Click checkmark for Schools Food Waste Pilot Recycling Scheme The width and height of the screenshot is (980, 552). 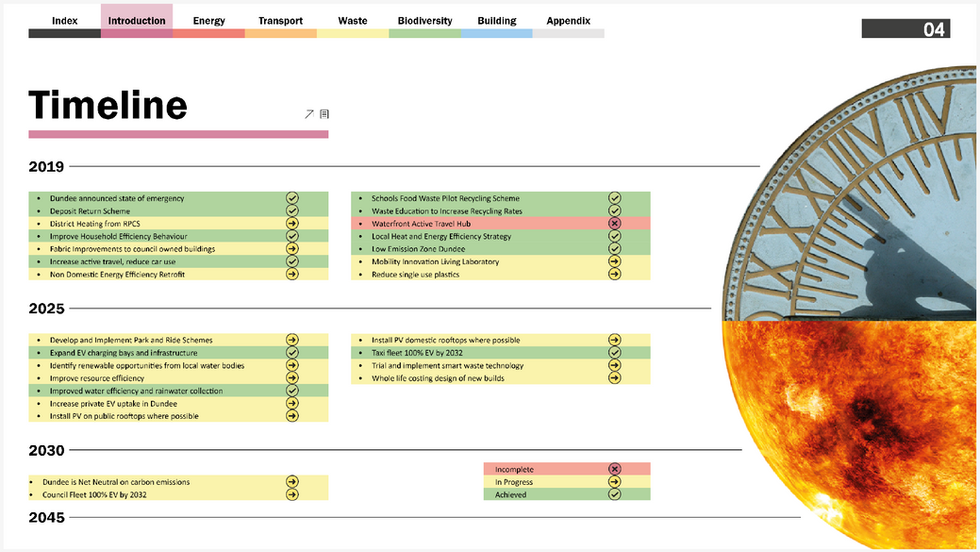[614, 198]
